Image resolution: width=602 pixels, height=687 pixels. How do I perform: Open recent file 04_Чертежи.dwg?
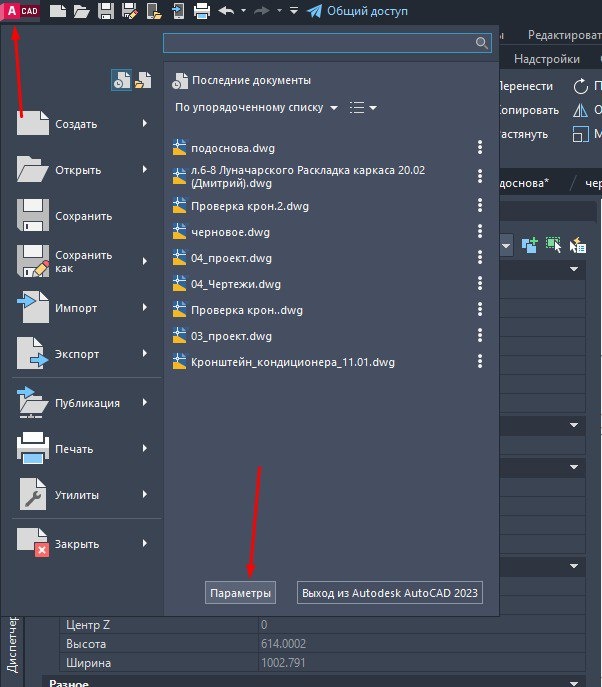(x=236, y=284)
